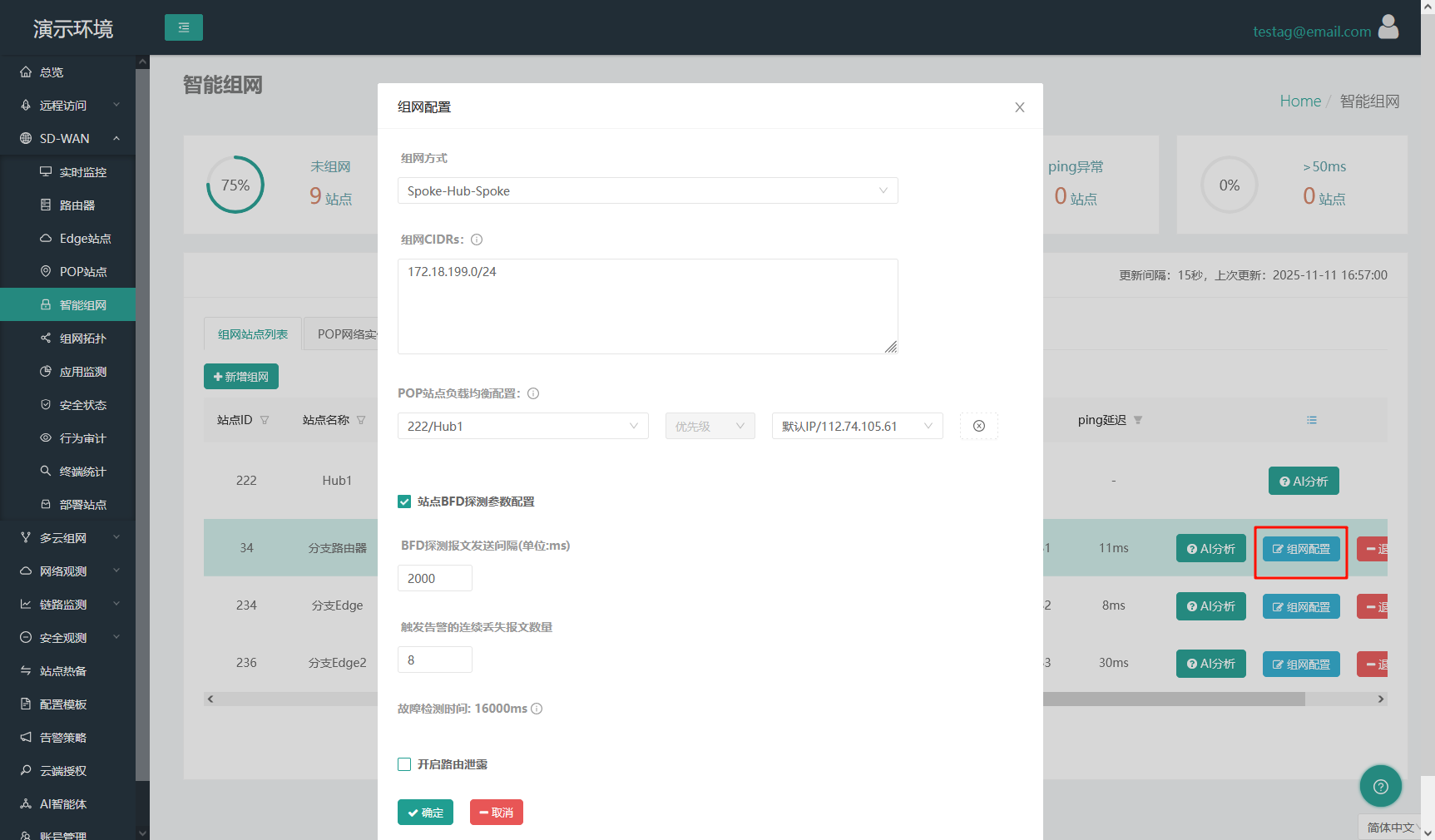Close the 组网配置 dialog
This screenshot has height=840, width=1435.
coord(1019,107)
